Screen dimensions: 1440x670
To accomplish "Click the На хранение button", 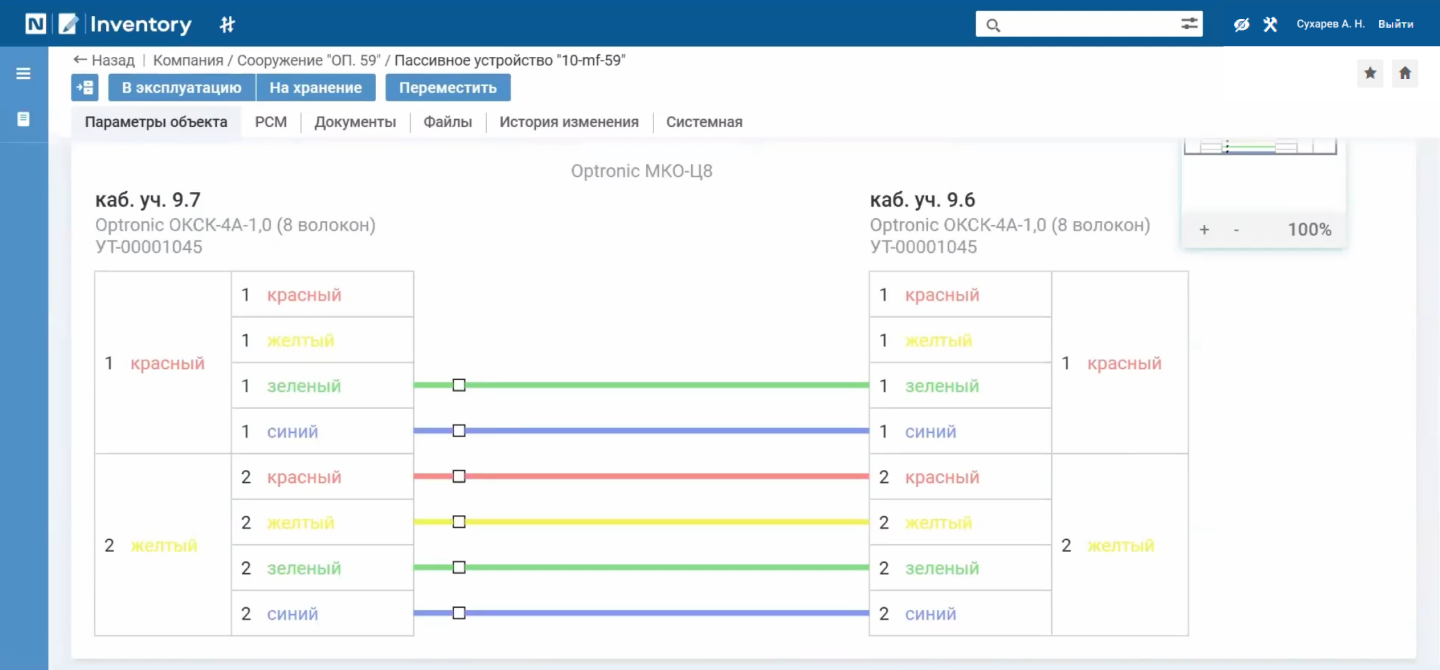I will [x=315, y=88].
